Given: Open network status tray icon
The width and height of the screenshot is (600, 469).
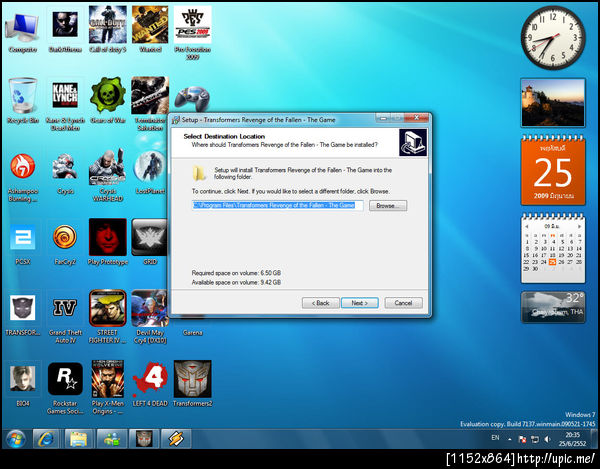Looking at the screenshot, I should tap(535, 440).
